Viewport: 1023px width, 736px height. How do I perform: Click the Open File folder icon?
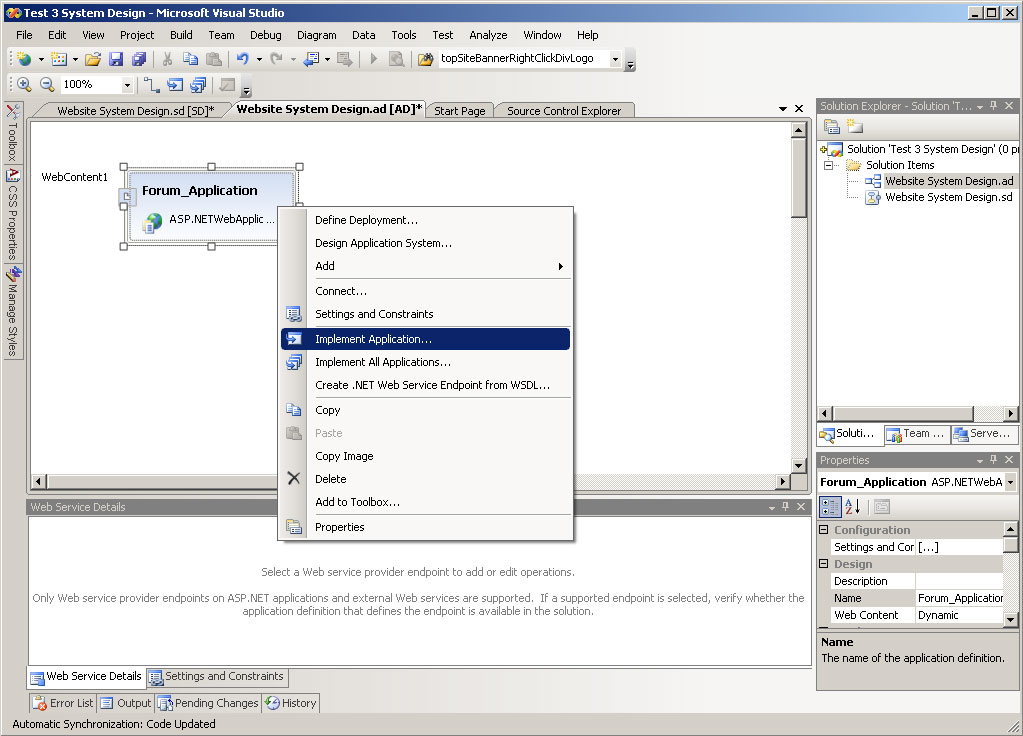point(93,59)
